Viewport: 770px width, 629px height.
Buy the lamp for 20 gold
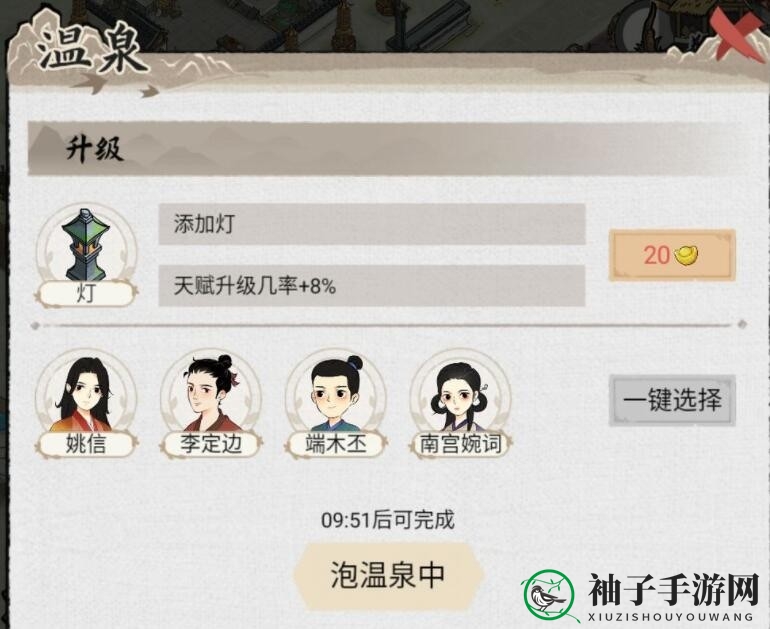672,255
